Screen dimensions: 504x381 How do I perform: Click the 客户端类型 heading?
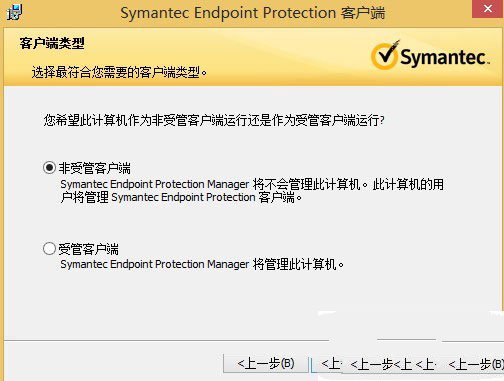(x=52, y=43)
